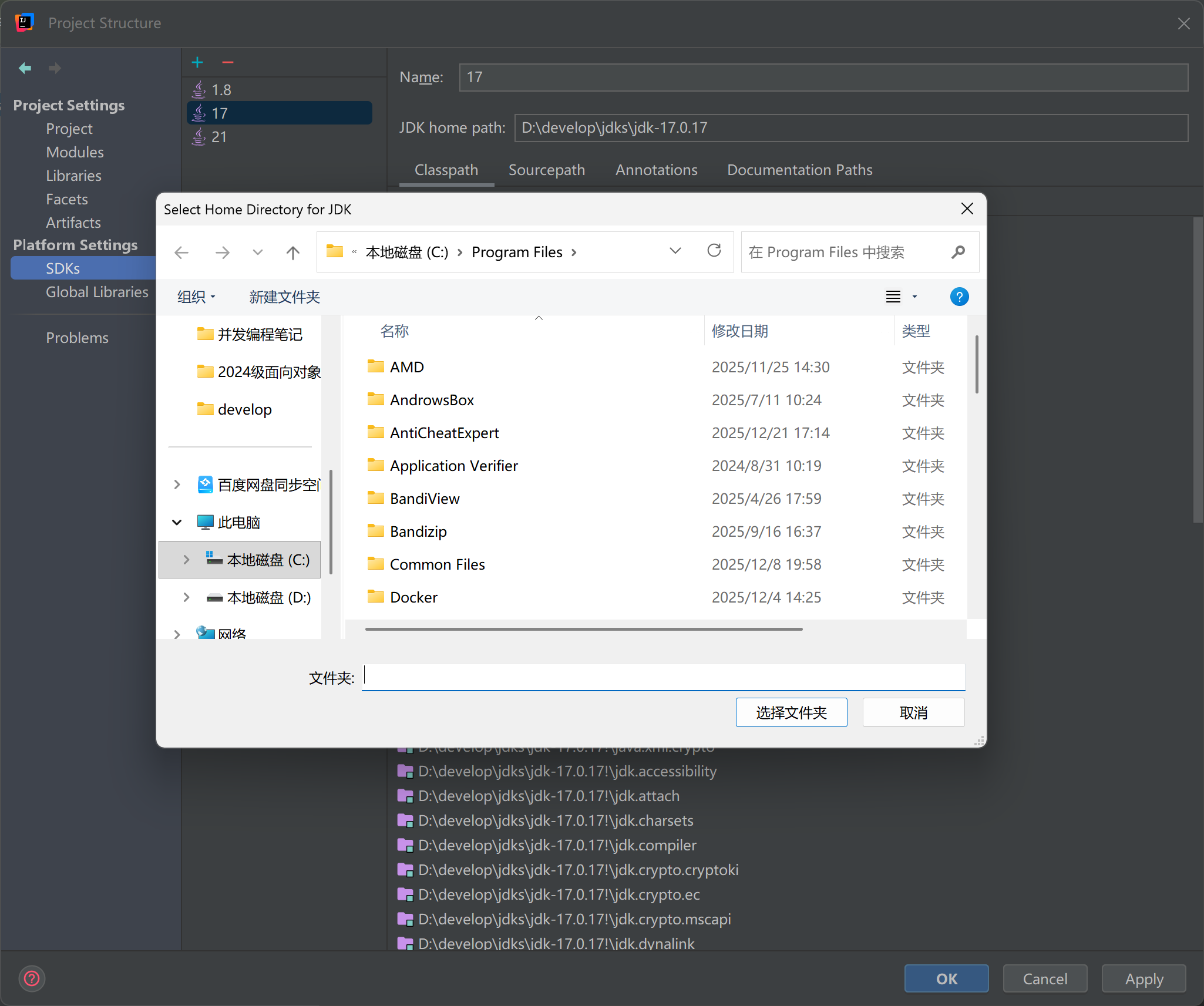1204x1006 pixels.
Task: Expand the 本地磁盘 (D:) drive
Action: pos(186,597)
